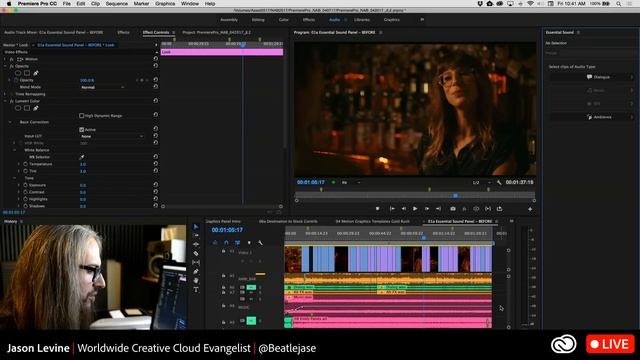
Task: Collapse the White Balance group
Action: [x=15, y=150]
